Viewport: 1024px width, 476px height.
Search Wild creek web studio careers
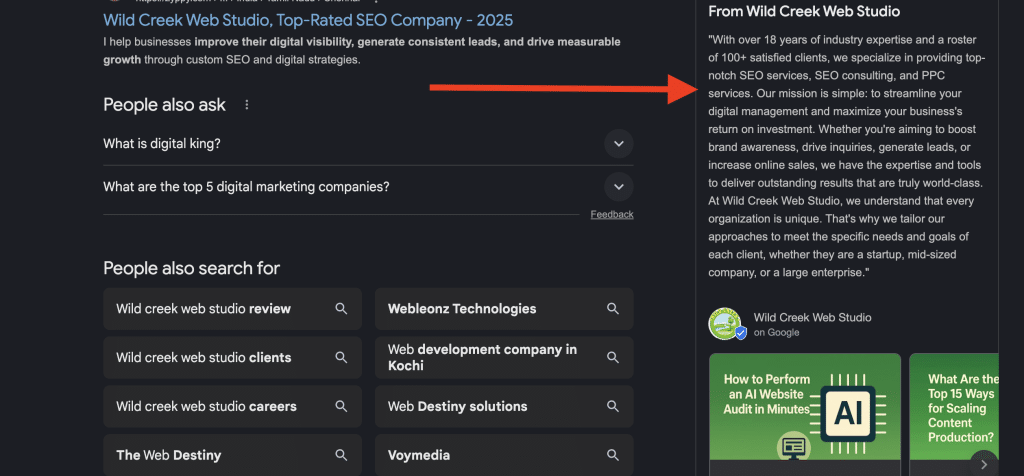coord(232,406)
